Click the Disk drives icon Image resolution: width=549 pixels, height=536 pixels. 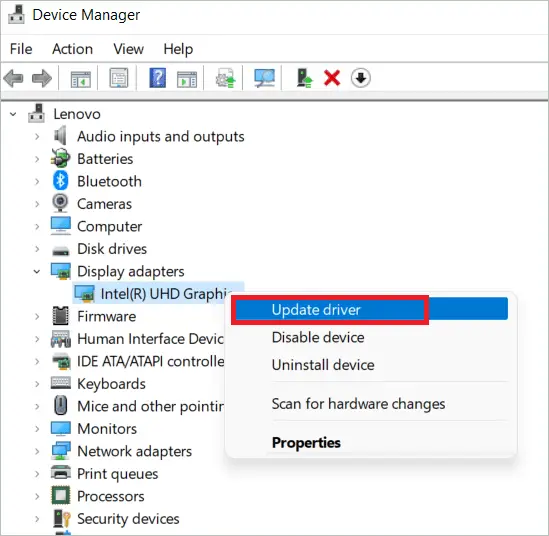click(x=61, y=250)
